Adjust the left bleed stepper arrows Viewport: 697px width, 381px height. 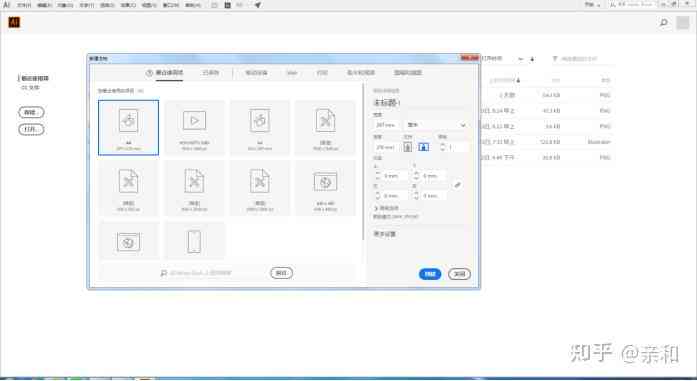point(378,196)
